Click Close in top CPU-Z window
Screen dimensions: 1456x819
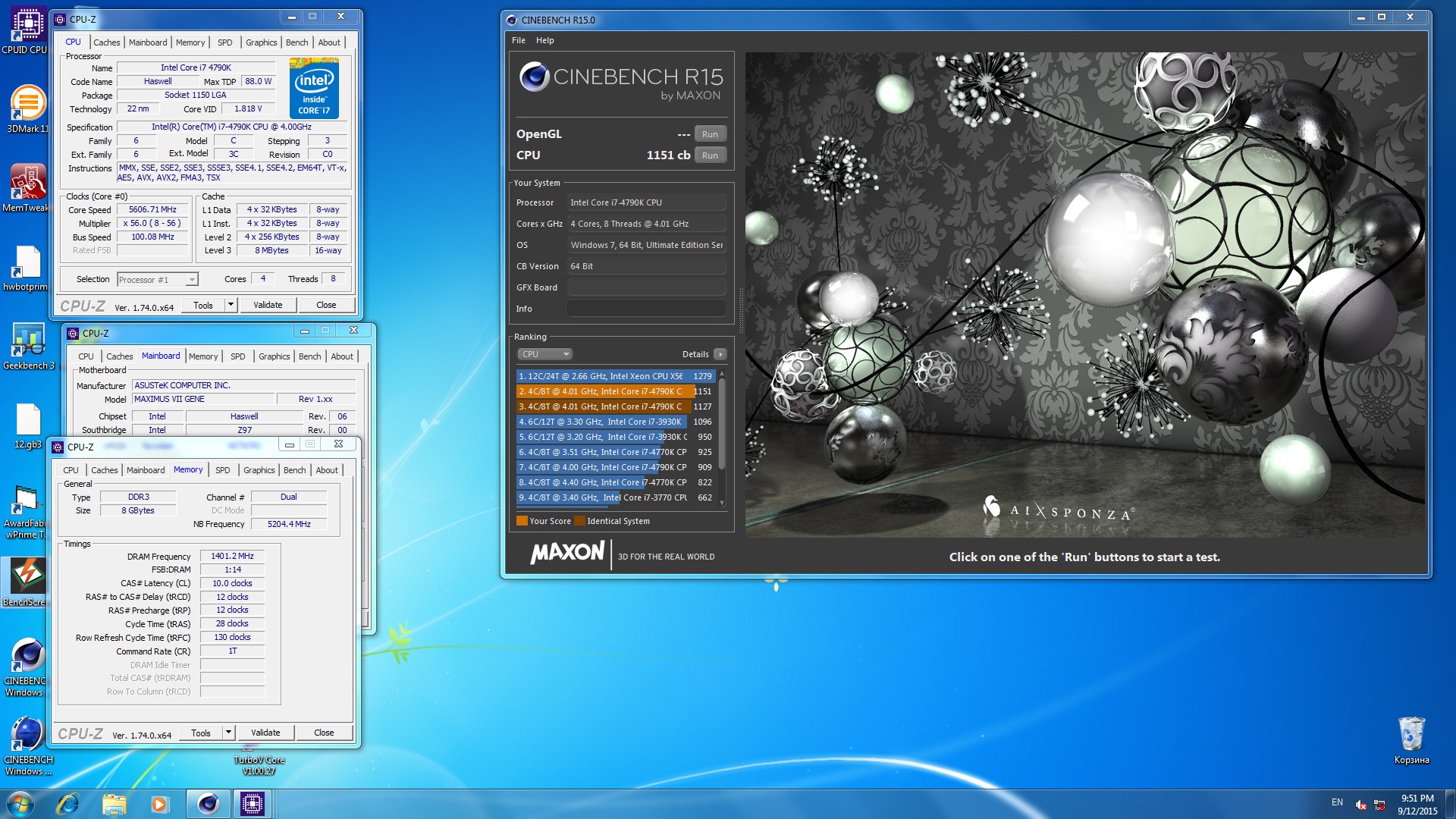(x=326, y=305)
